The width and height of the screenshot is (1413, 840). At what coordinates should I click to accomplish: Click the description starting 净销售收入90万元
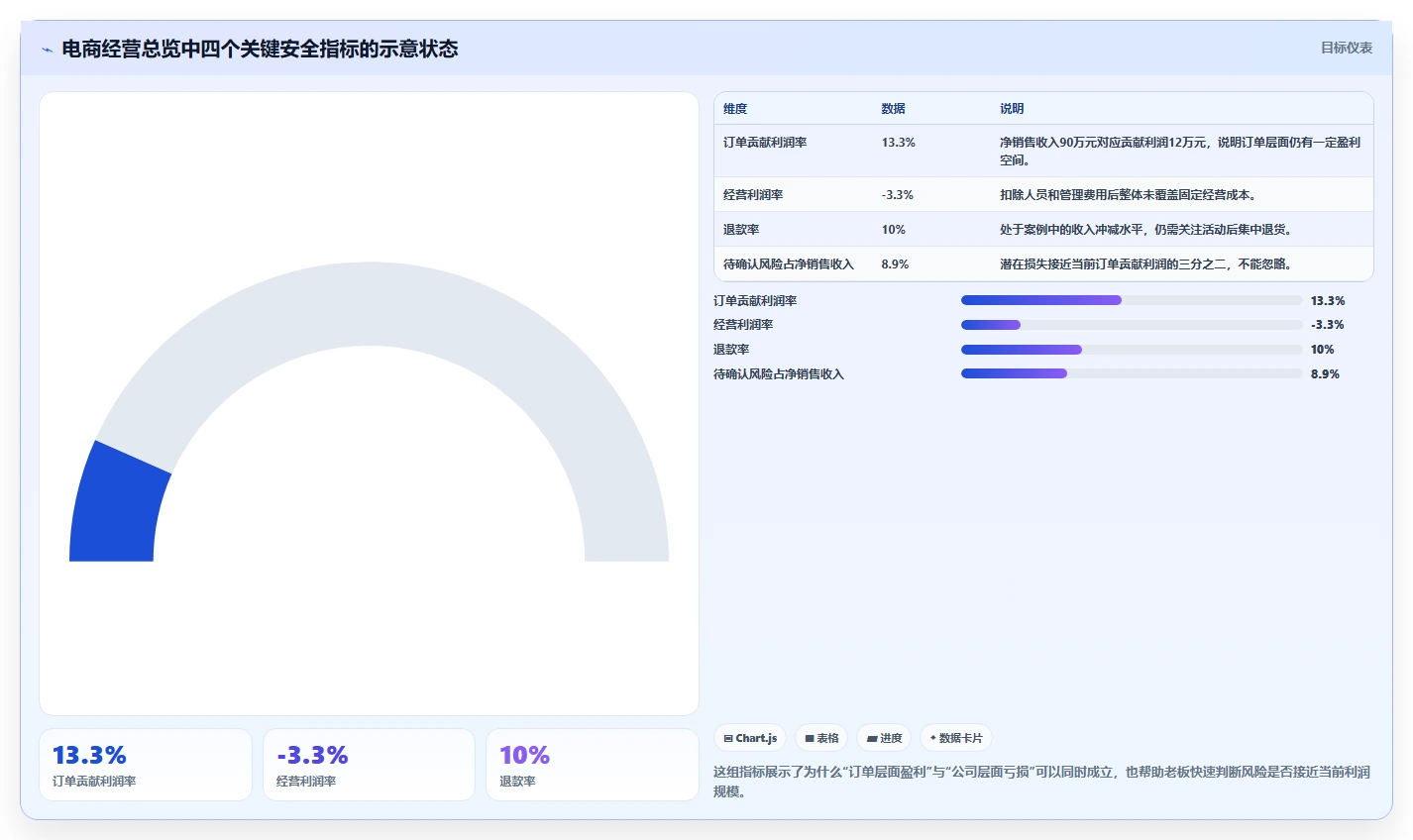1180,152
